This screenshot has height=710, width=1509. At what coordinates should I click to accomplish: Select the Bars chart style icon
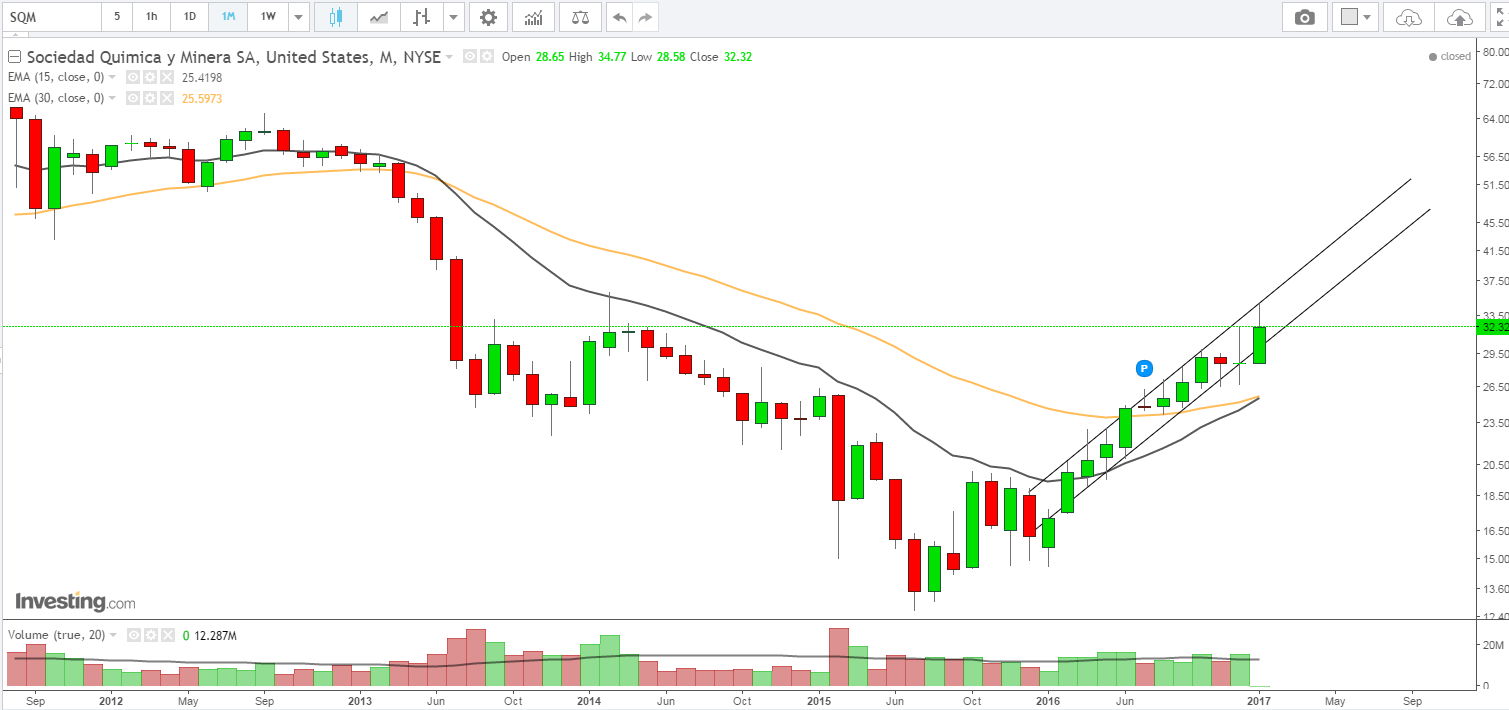pyautogui.click(x=423, y=17)
